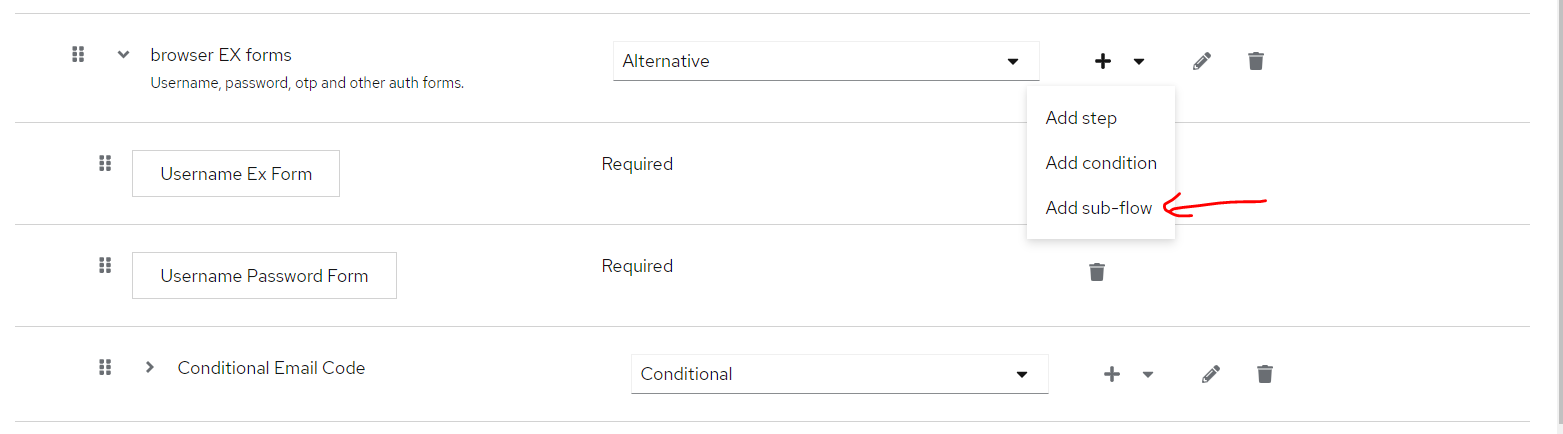Click the plus icon for Conditional Email Code
The height and width of the screenshot is (434, 1563).
[1111, 374]
